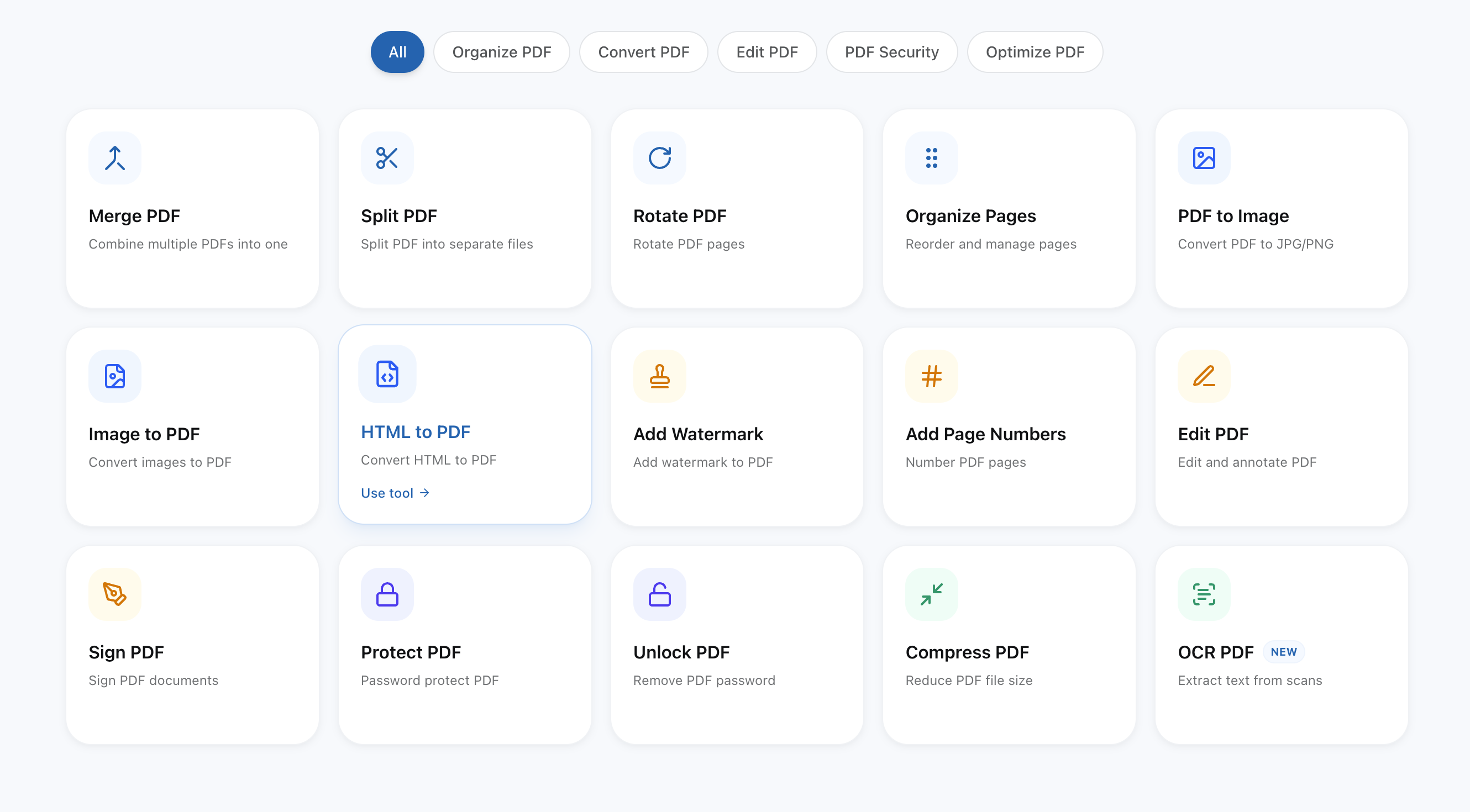Click the scissors icon for Split PDF
Image resolution: width=1470 pixels, height=812 pixels.
pyautogui.click(x=387, y=158)
